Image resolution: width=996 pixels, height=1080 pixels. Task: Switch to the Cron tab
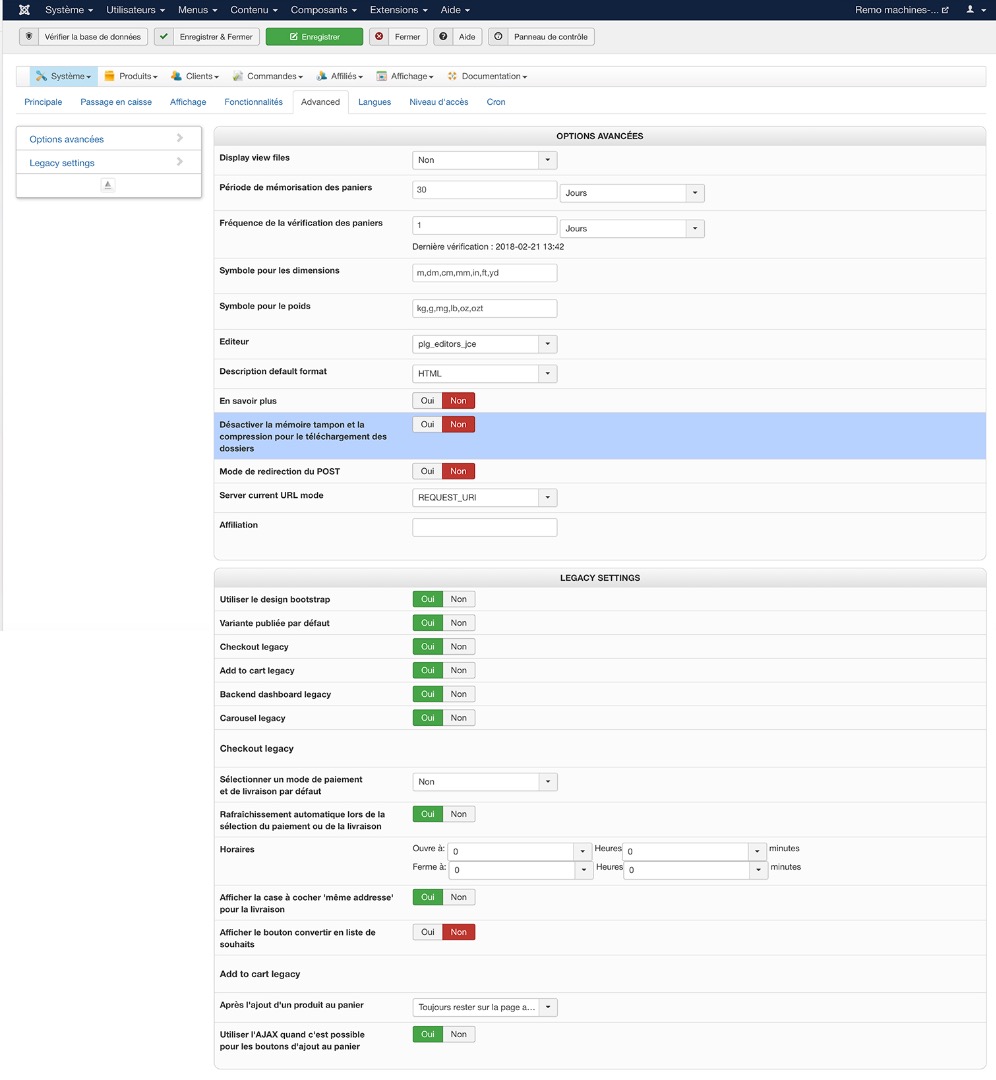(496, 102)
